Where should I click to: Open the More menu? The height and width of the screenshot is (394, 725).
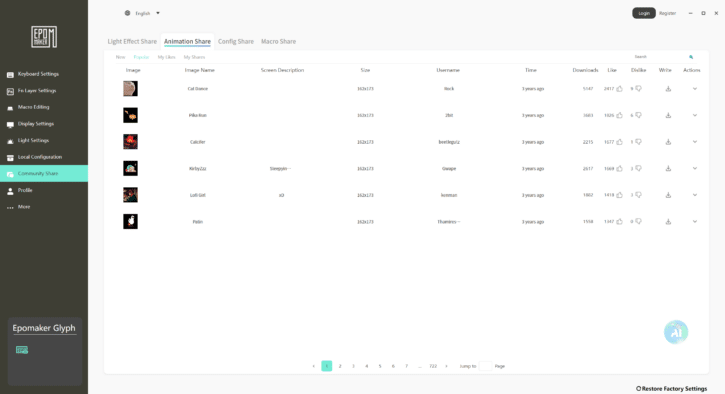pos(44,207)
